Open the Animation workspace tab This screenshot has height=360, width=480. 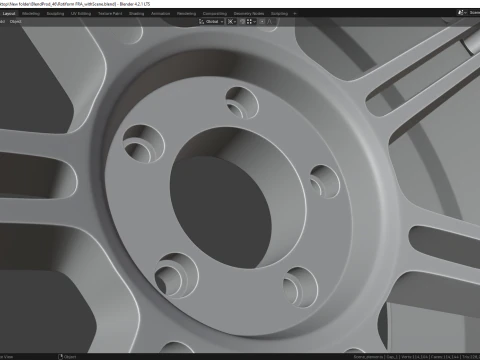(x=161, y=14)
